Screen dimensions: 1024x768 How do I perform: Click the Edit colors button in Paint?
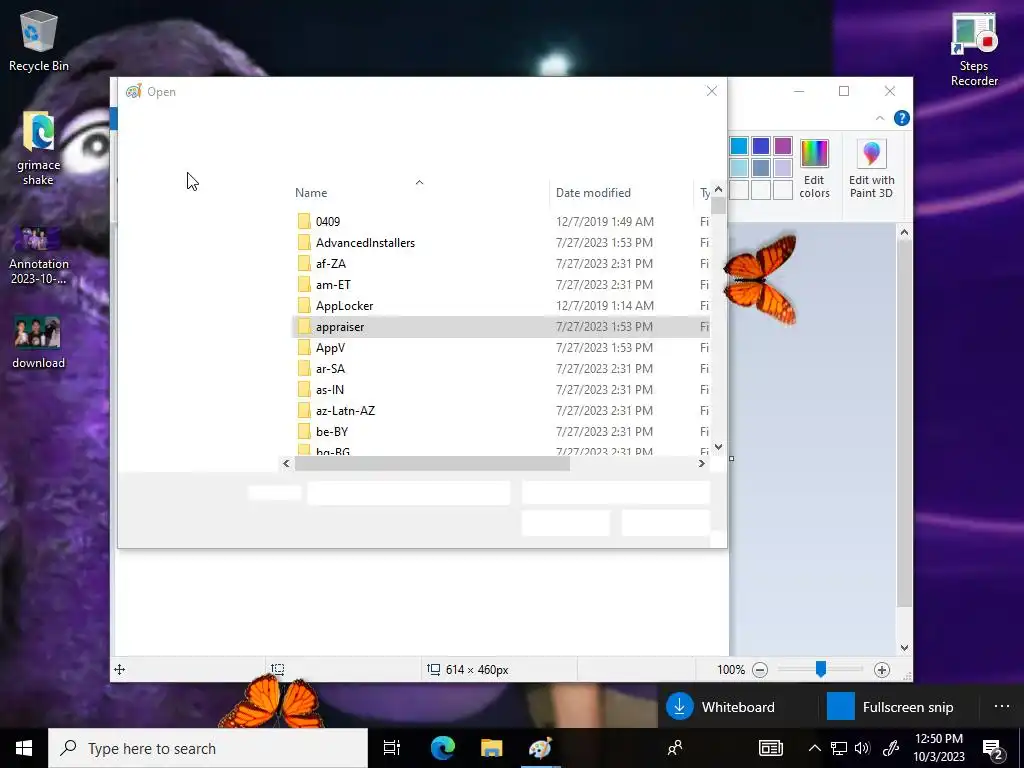tap(814, 168)
